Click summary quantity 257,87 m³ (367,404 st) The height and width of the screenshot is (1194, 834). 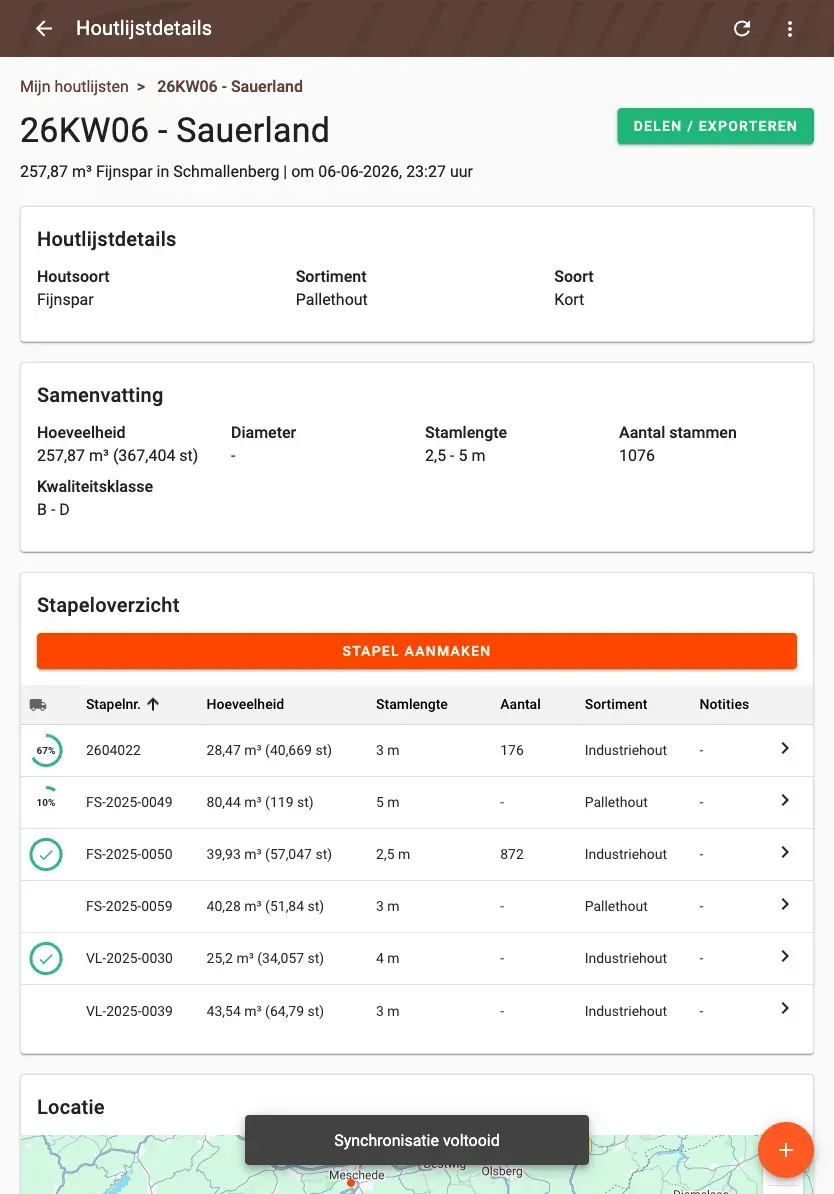[x=117, y=455]
